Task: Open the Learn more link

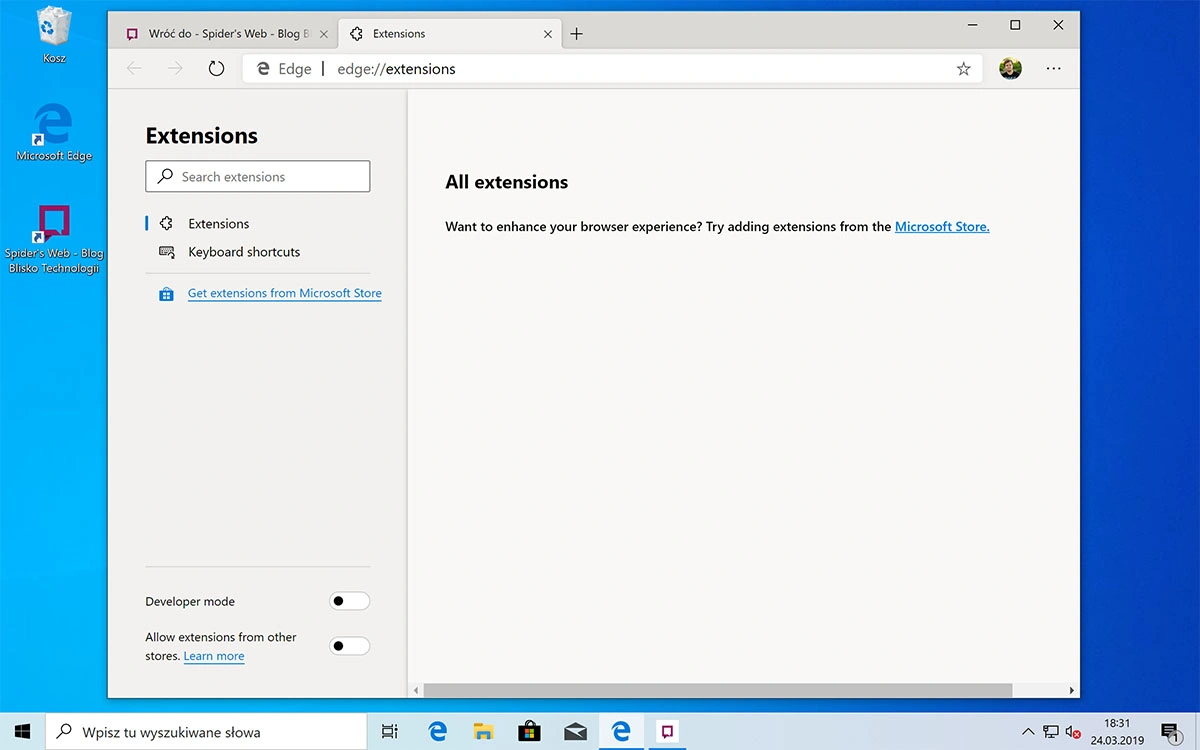Action: (x=214, y=656)
